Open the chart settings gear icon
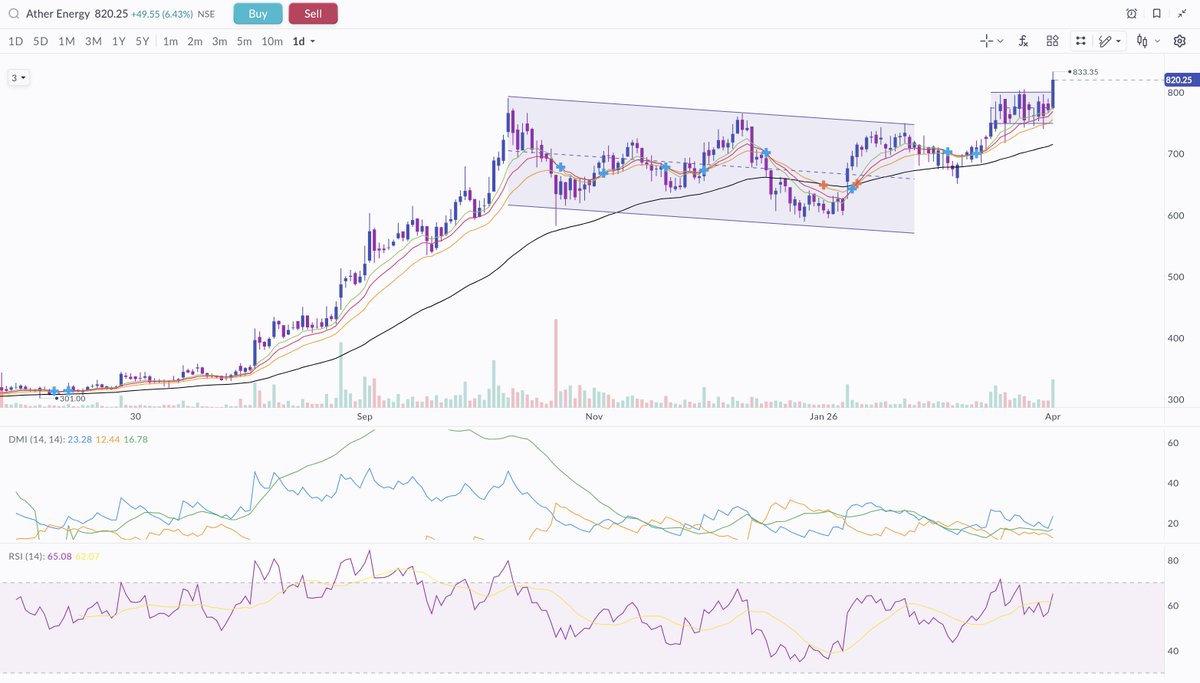 pyautogui.click(x=1180, y=41)
